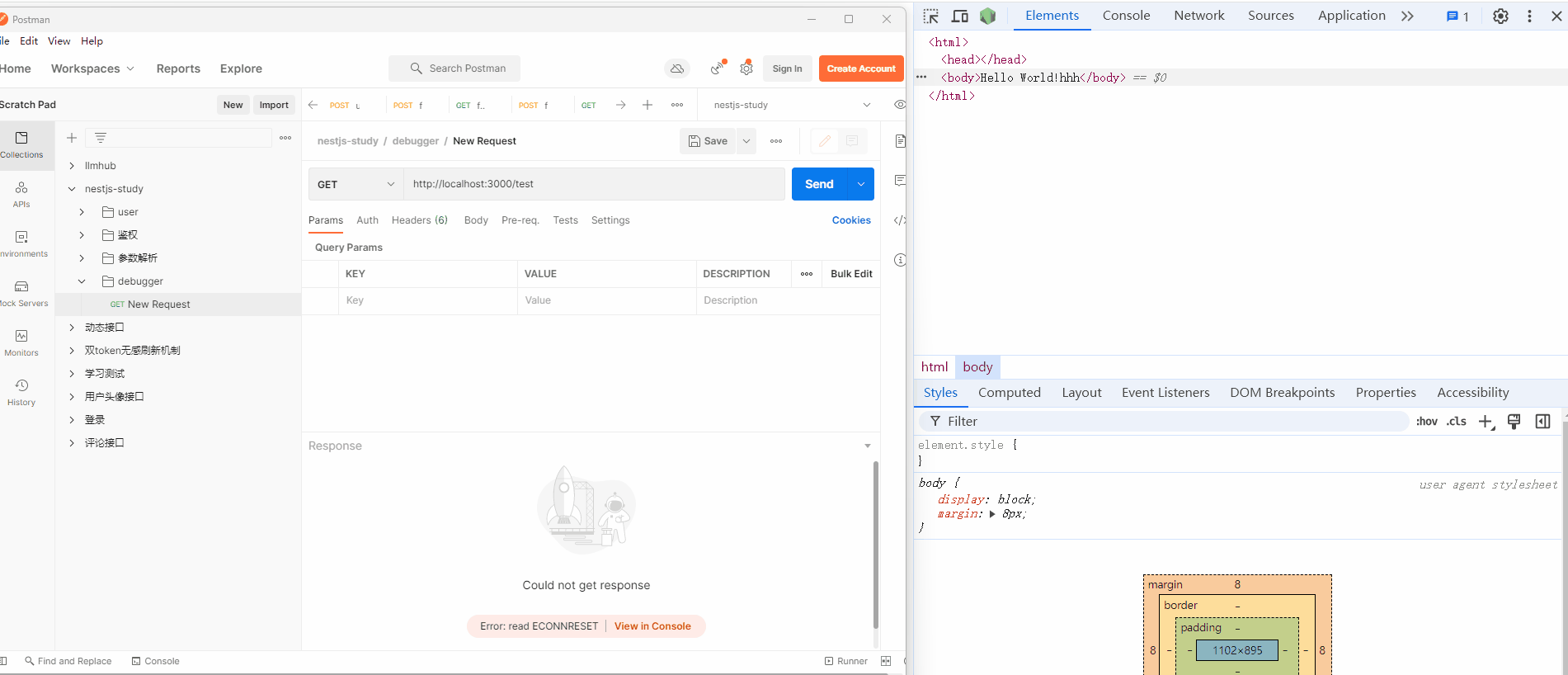Open the tab bar more options menu
This screenshot has height=675, width=1568.
coord(677,105)
